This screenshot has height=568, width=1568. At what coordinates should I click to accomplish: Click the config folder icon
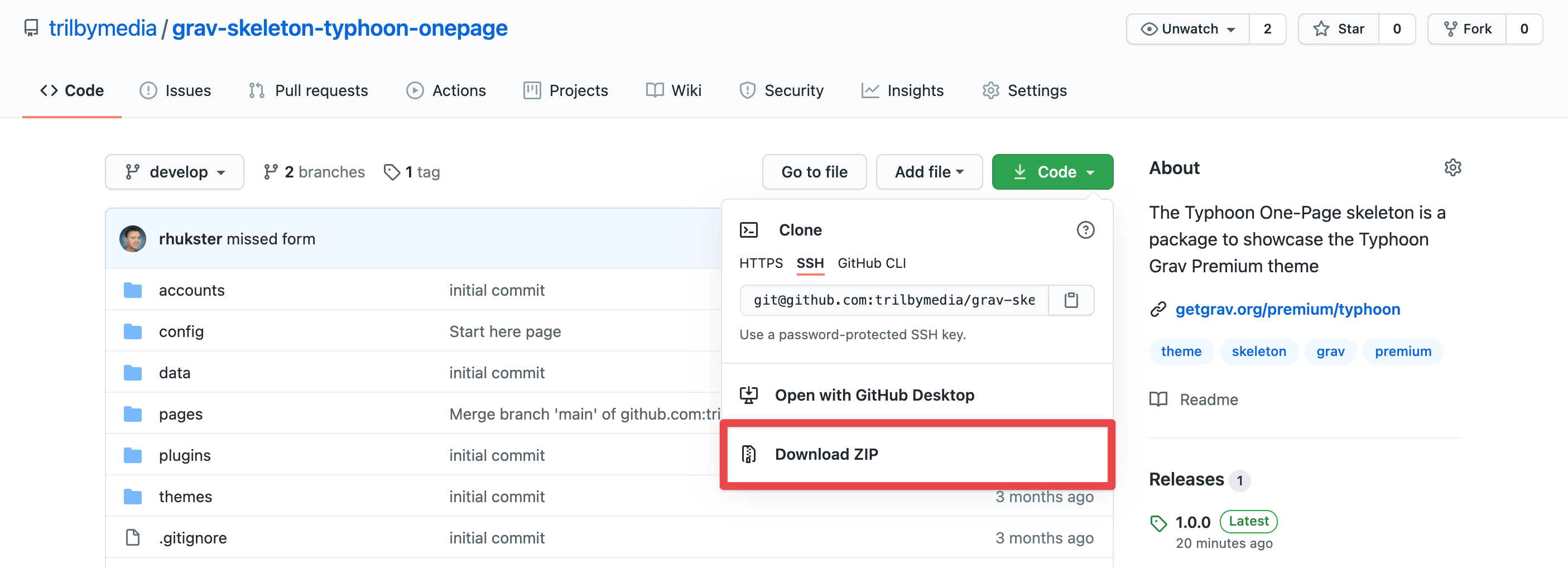(133, 332)
